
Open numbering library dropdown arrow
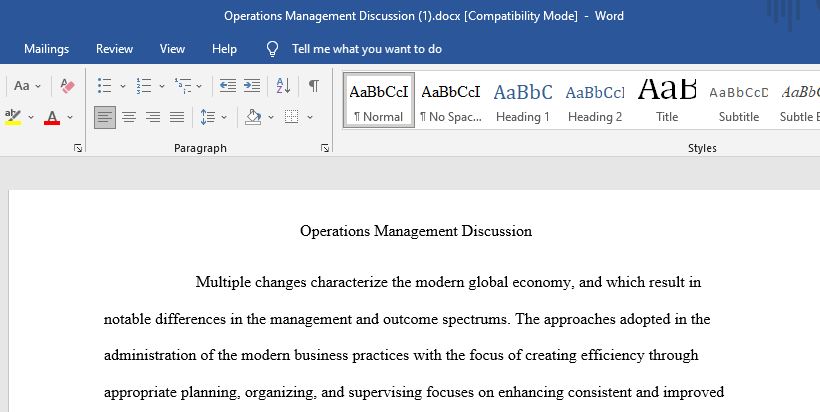click(x=162, y=86)
